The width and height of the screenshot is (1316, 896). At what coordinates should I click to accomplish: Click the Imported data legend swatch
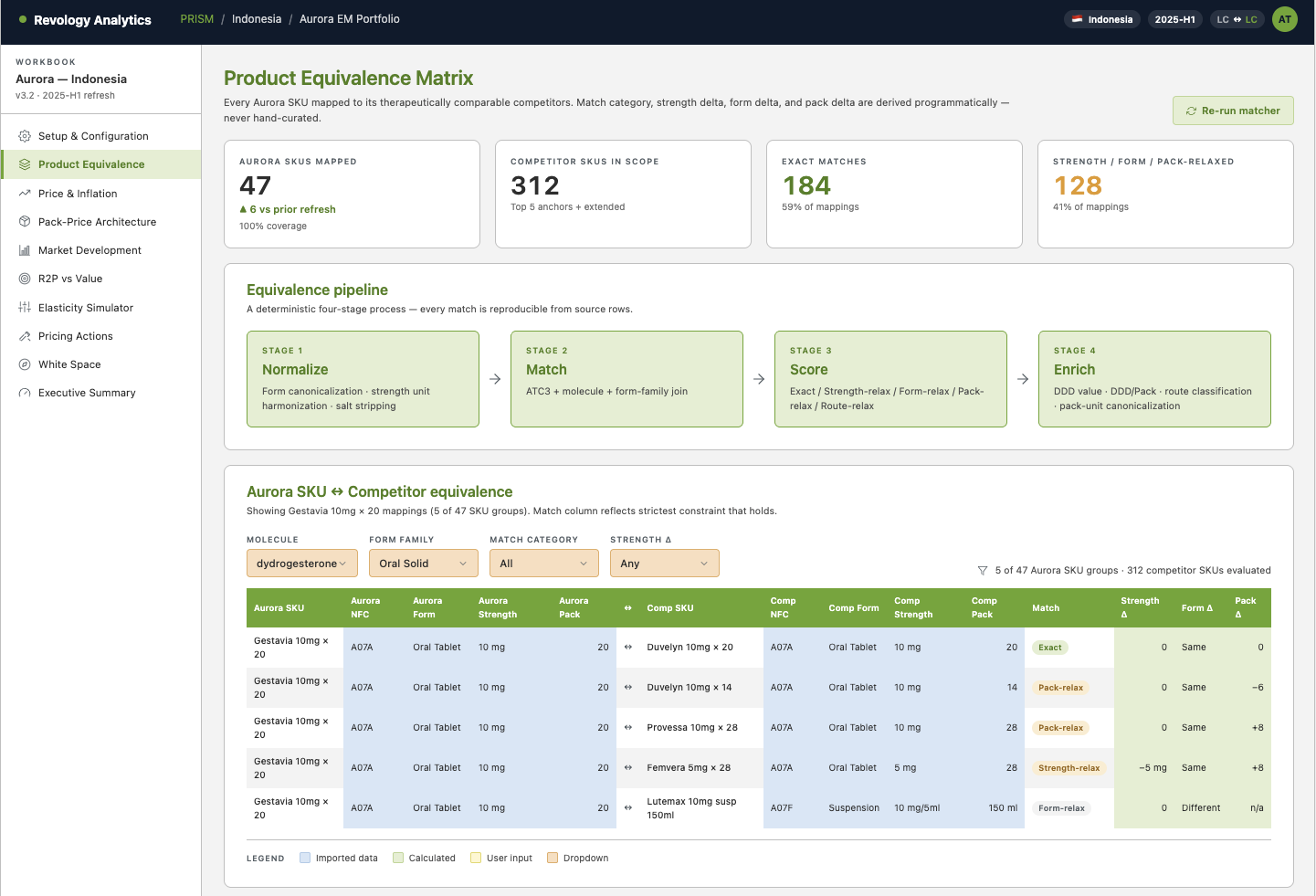coord(305,858)
